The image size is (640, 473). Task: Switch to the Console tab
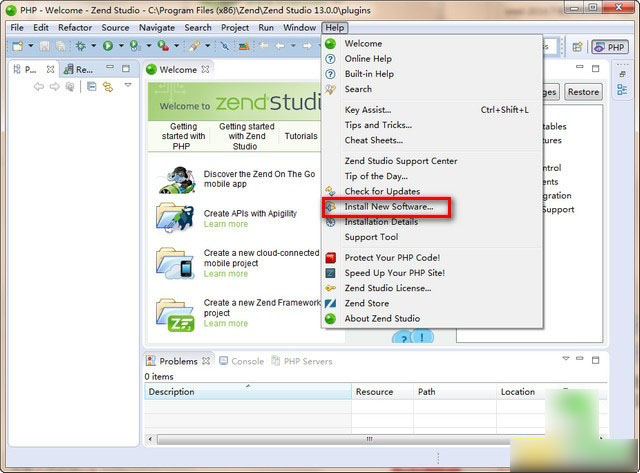pos(242,361)
